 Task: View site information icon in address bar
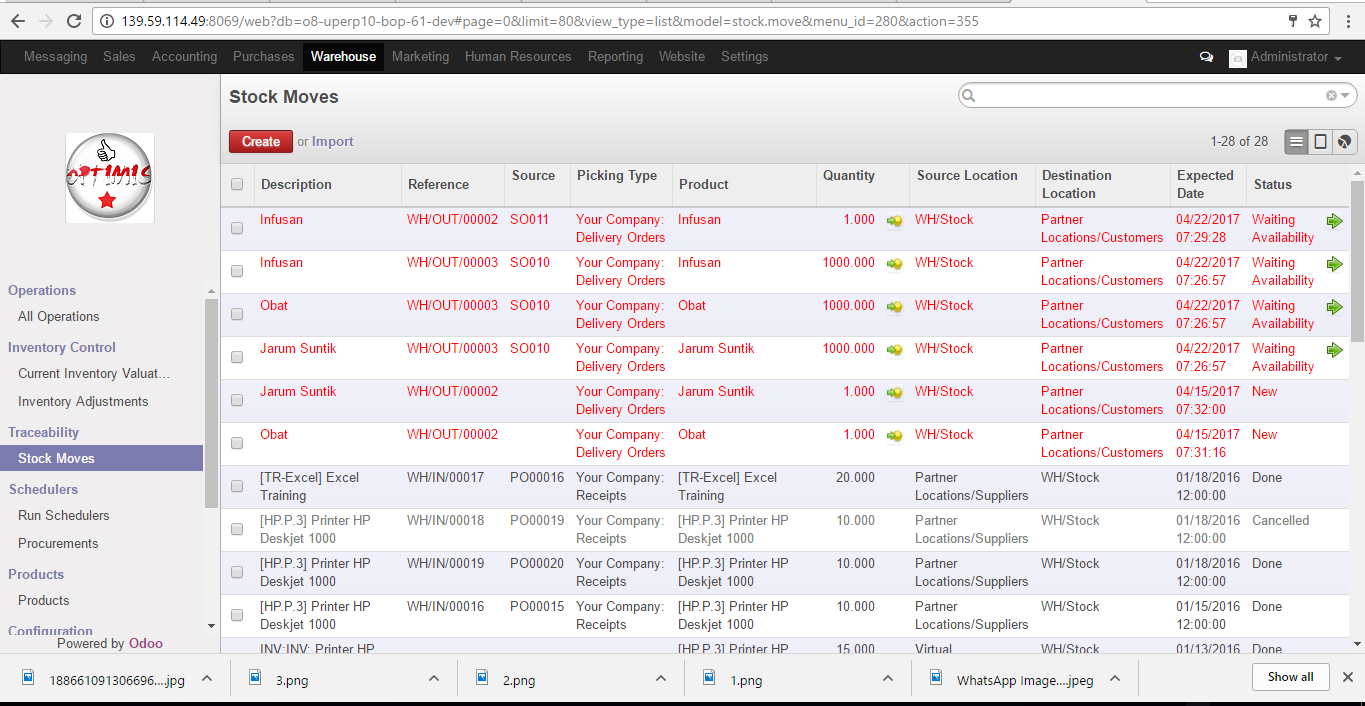click(x=106, y=21)
